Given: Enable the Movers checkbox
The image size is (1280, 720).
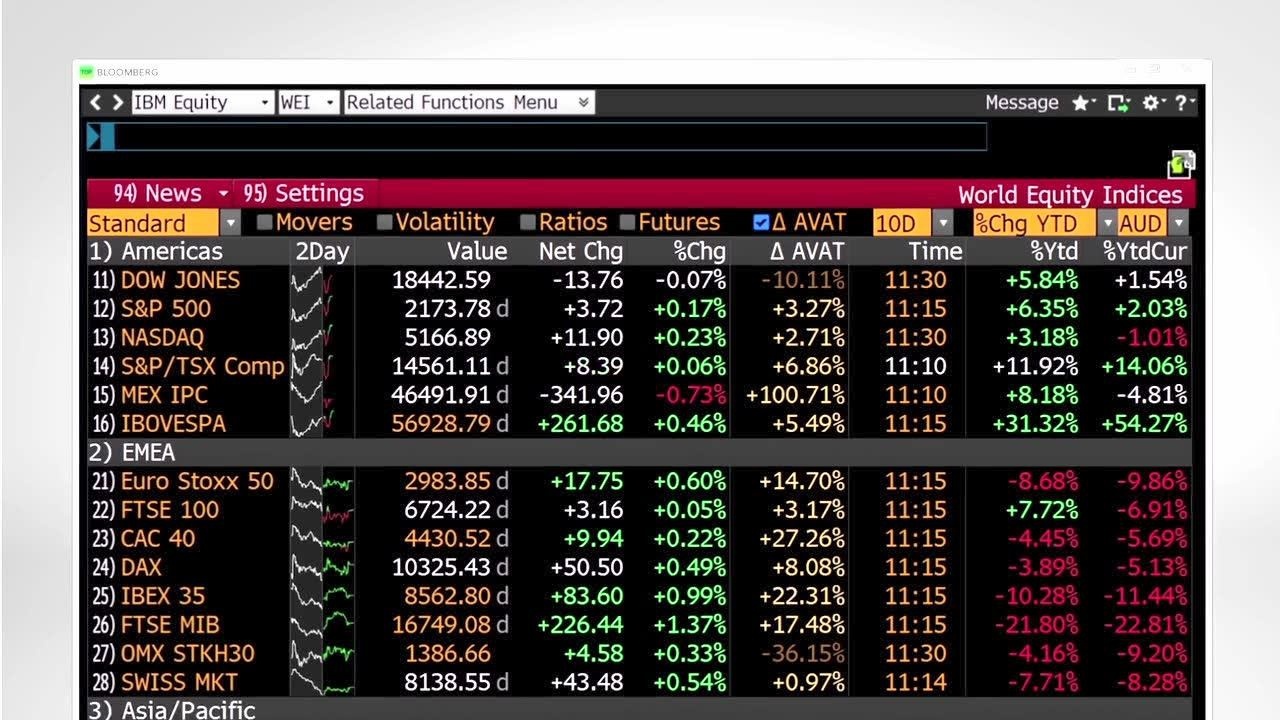Looking at the screenshot, I should [x=264, y=223].
